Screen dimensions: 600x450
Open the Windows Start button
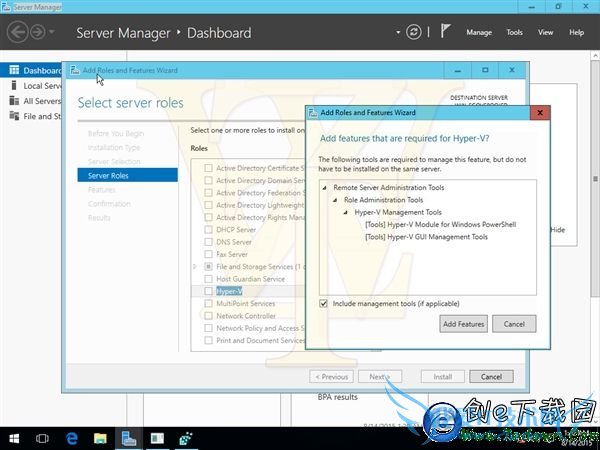pyautogui.click(x=14, y=439)
